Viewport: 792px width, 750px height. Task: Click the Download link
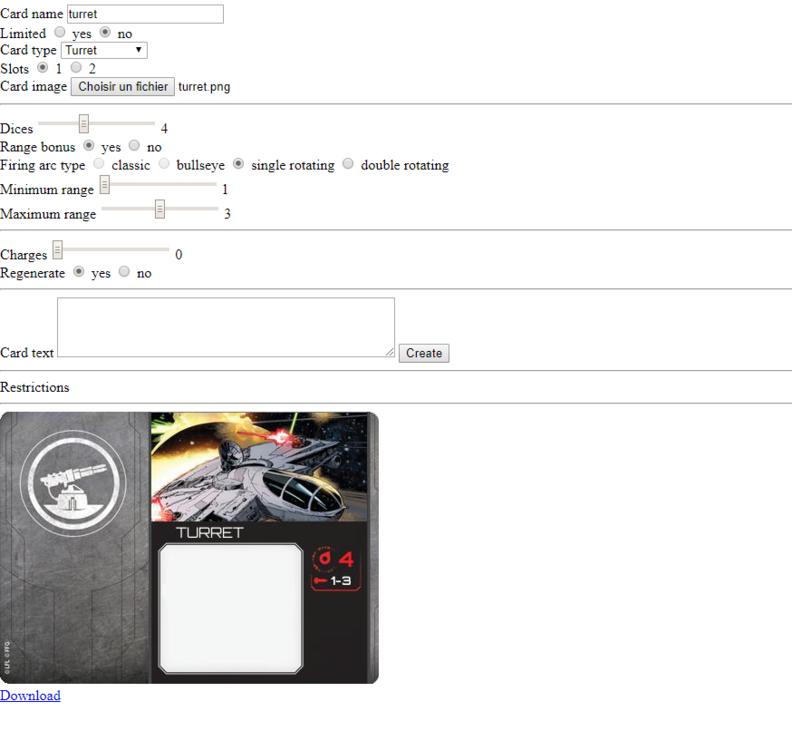click(x=30, y=695)
